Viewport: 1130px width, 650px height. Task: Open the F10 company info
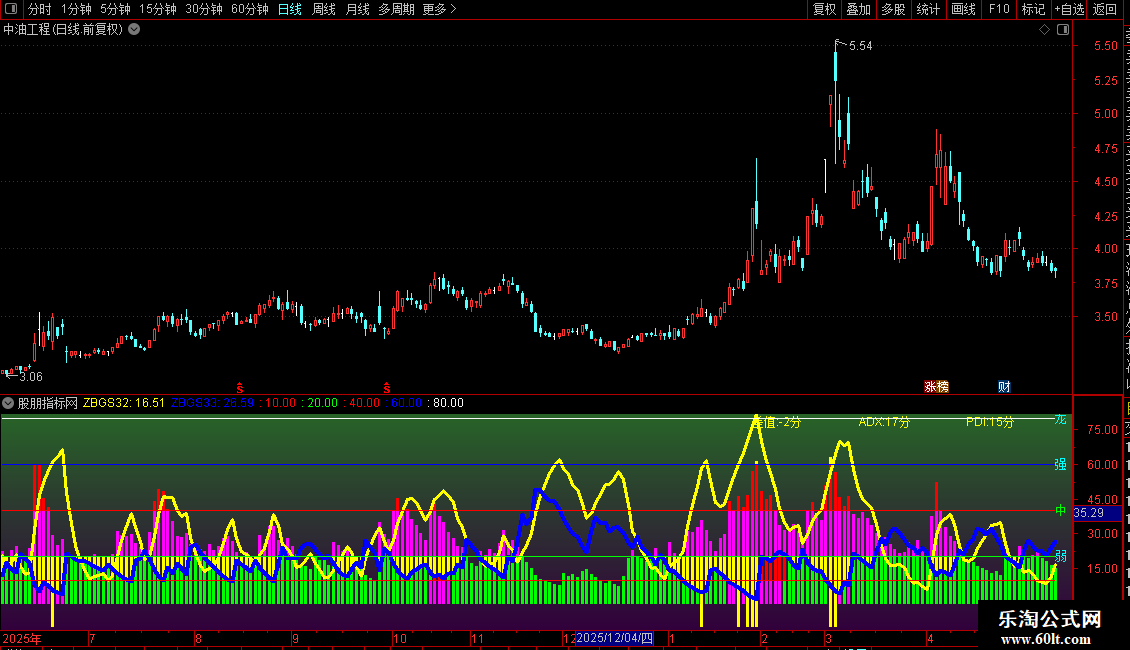pos(999,9)
